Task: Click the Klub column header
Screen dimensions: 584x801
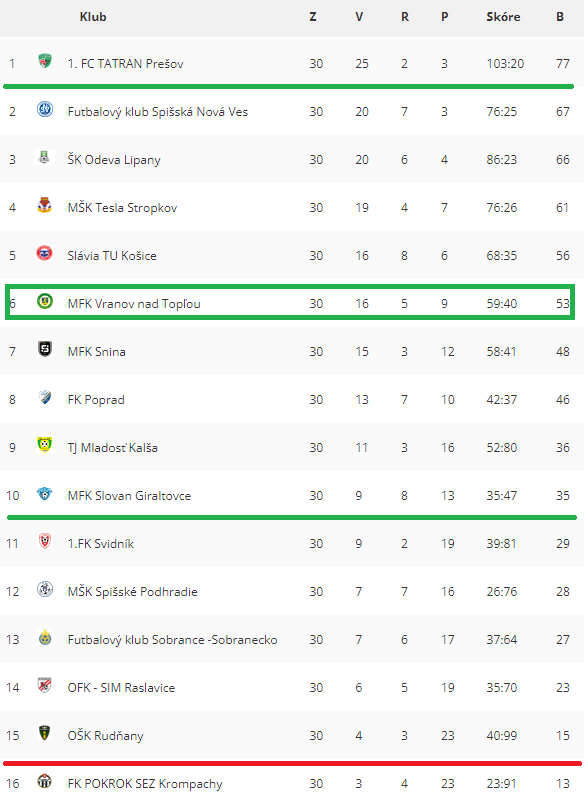Action: pos(93,17)
